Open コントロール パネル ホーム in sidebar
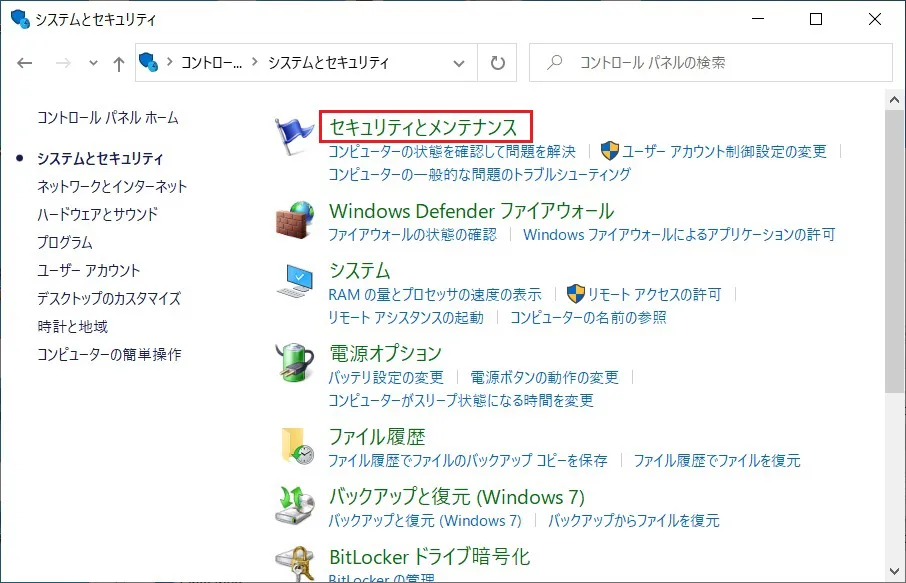This screenshot has height=583, width=906. point(108,118)
